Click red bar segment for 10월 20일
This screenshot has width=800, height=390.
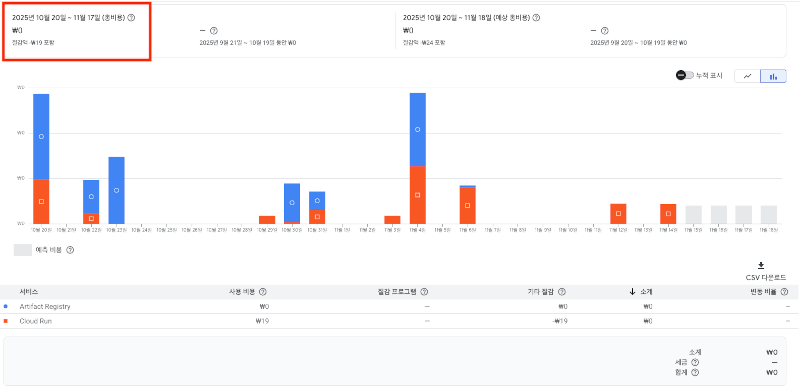click(x=41, y=202)
